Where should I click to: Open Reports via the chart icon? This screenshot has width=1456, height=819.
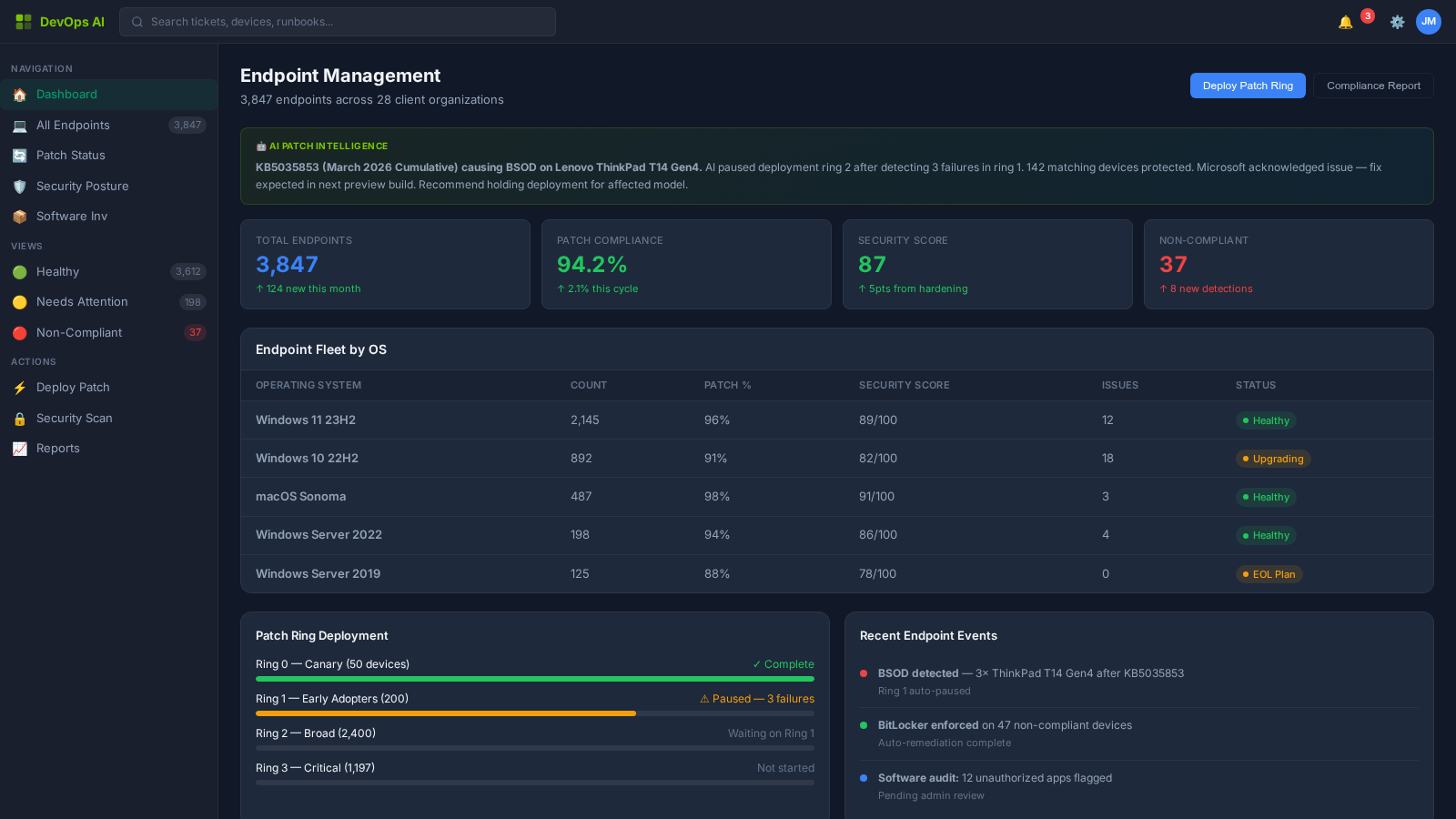pos(20,449)
